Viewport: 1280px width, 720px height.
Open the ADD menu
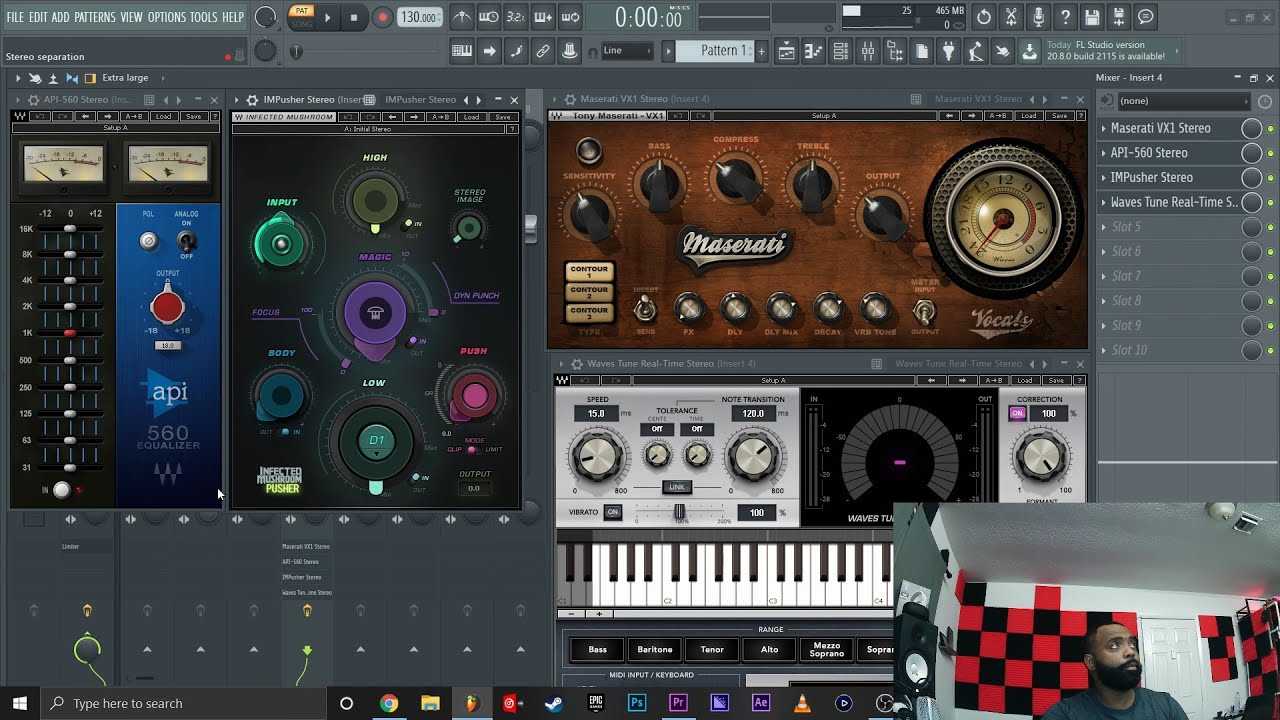pyautogui.click(x=61, y=17)
